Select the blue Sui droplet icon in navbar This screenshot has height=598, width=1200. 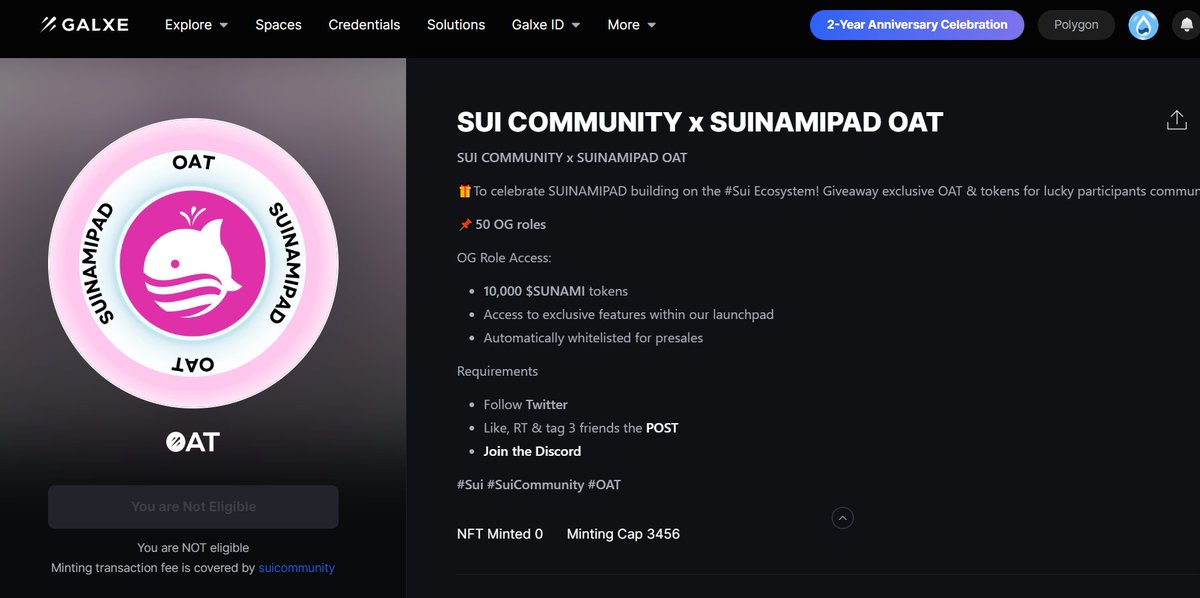[1143, 25]
